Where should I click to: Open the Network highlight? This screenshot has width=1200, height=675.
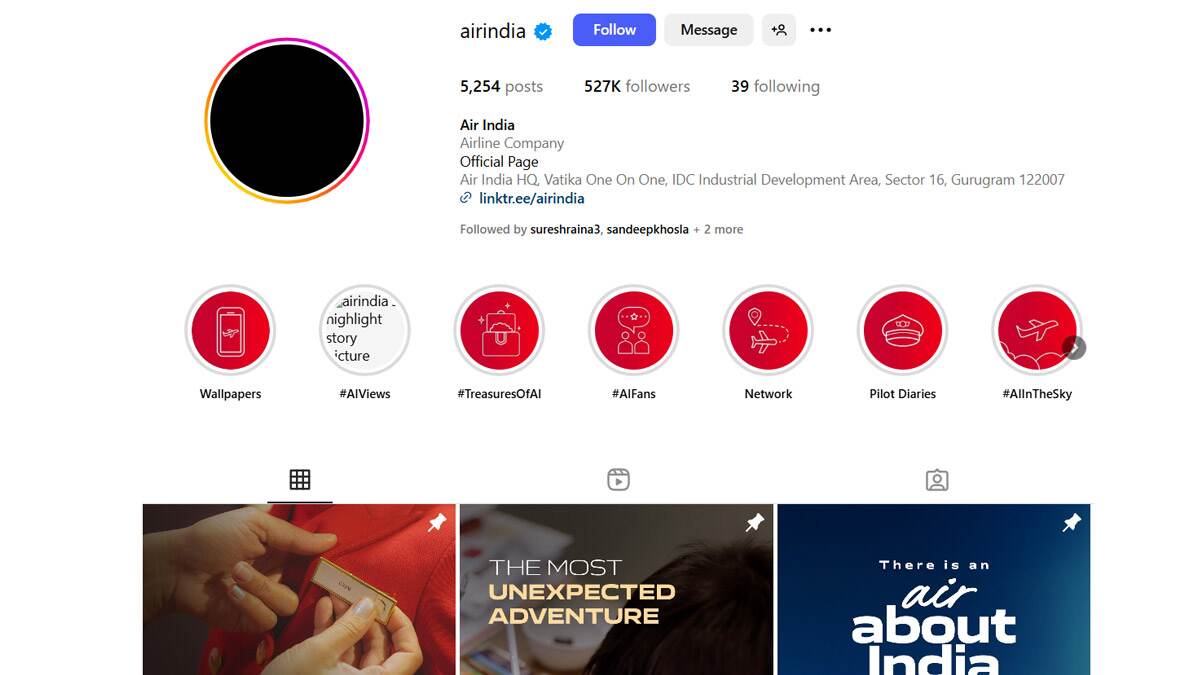tap(768, 331)
